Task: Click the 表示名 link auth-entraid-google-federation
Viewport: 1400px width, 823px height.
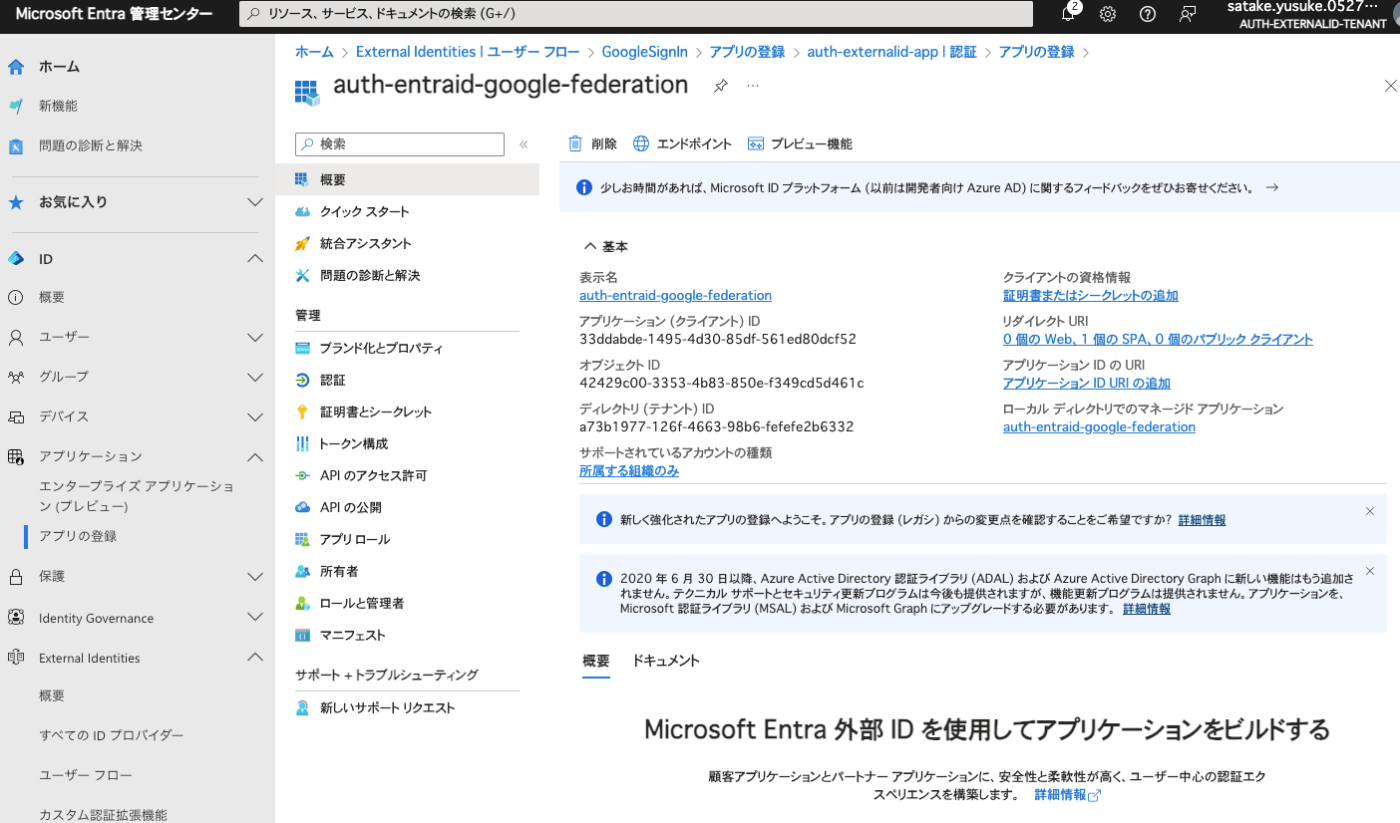Action: pyautogui.click(x=675, y=296)
